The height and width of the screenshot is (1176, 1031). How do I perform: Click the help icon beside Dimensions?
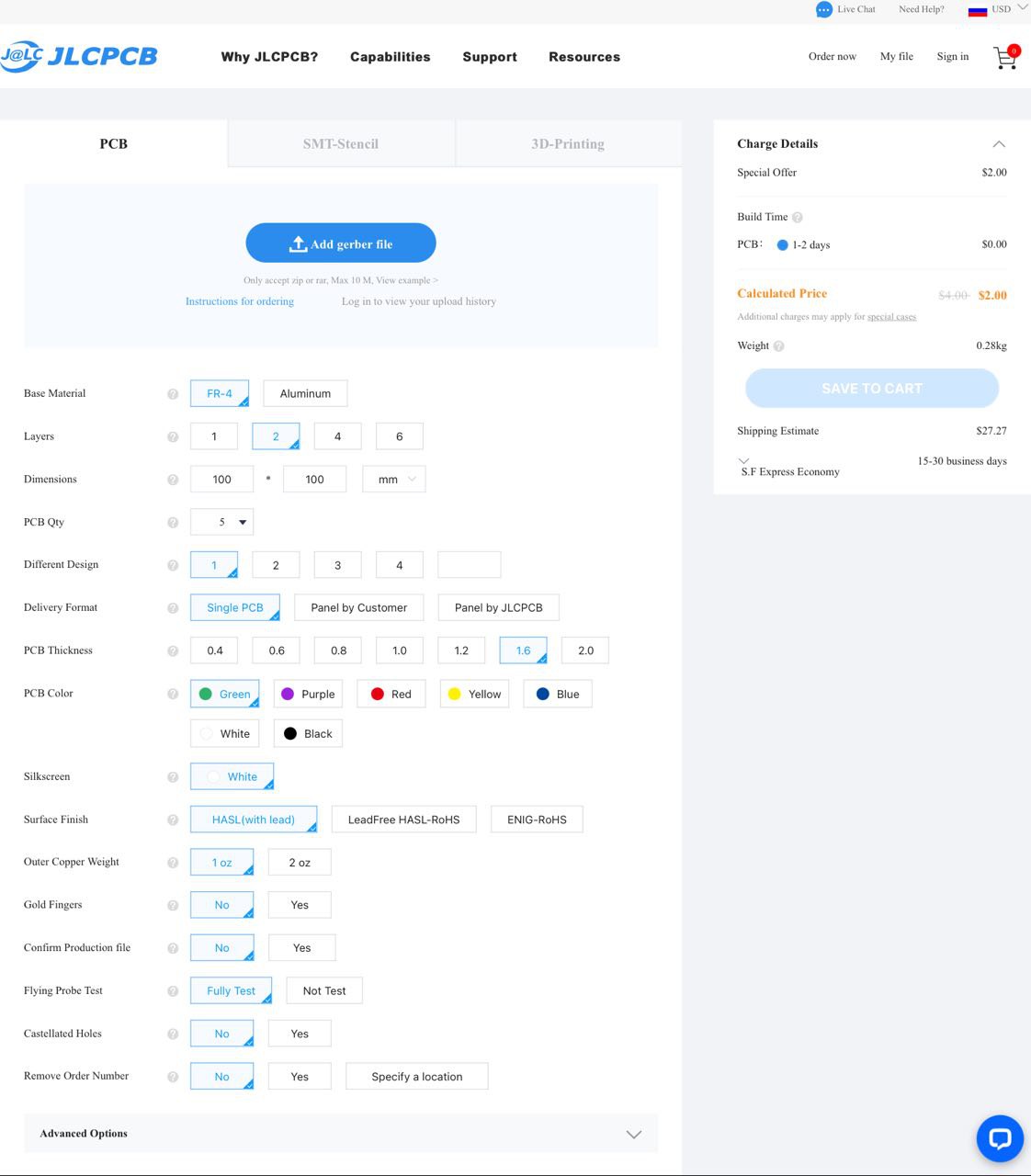(x=173, y=480)
